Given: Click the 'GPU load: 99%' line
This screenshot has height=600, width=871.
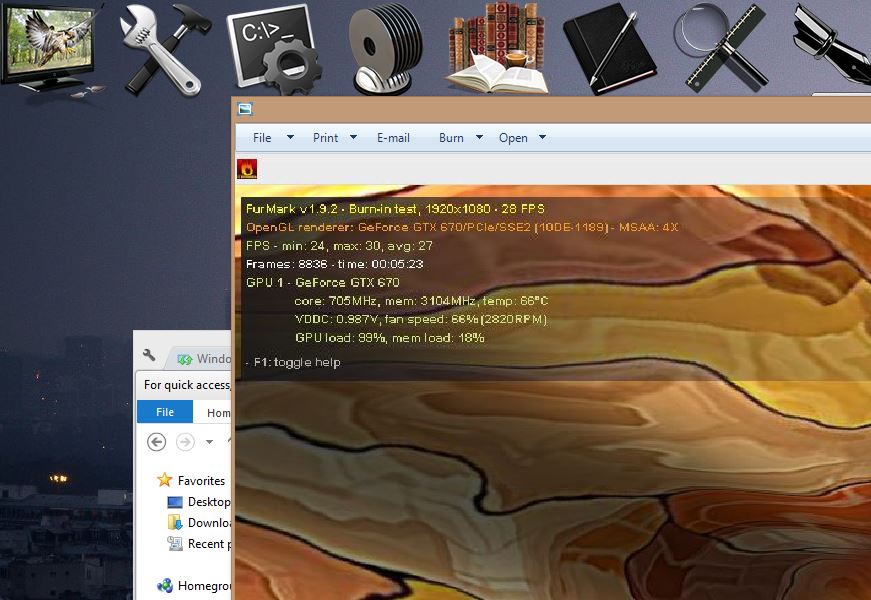Looking at the screenshot, I should coord(390,338).
